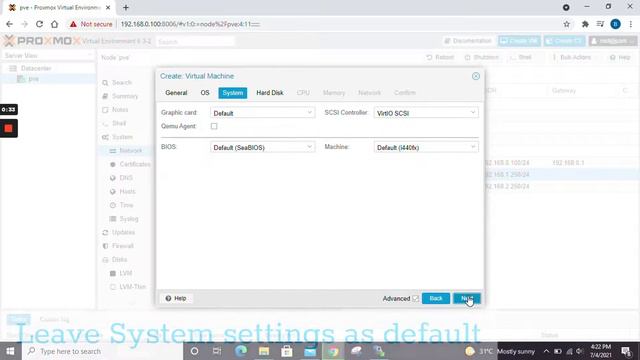Open the Chrome profile avatar
This screenshot has width=640, height=360.
[616, 24]
